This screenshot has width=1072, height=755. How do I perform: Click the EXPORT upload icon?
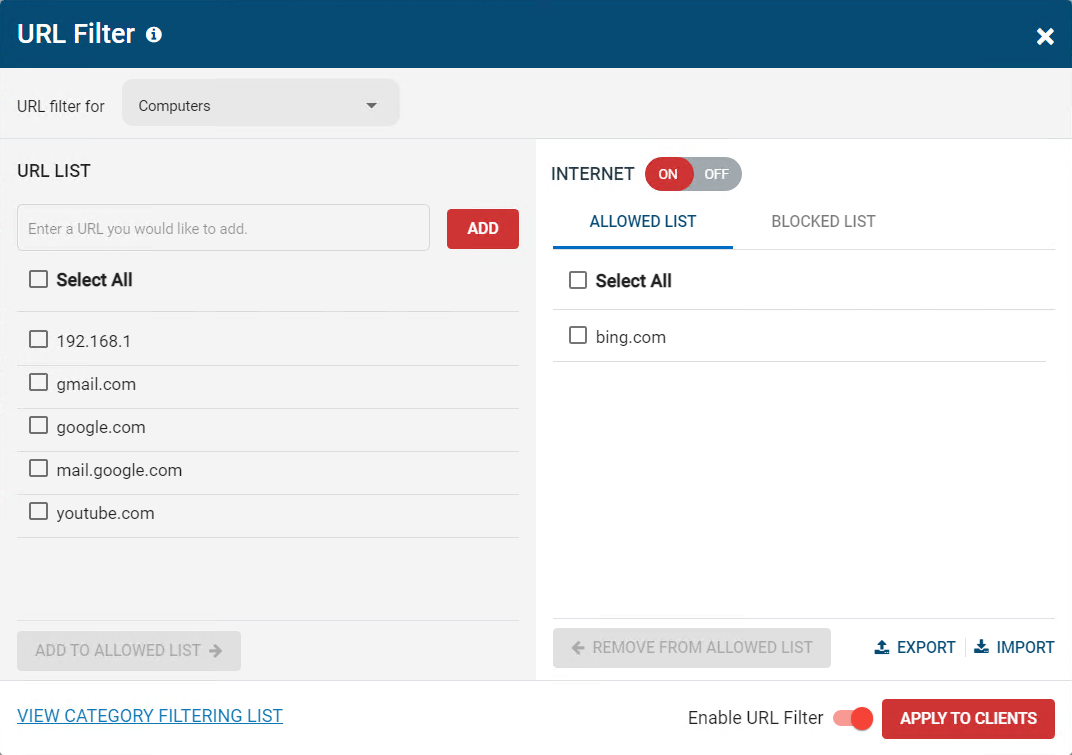point(882,647)
